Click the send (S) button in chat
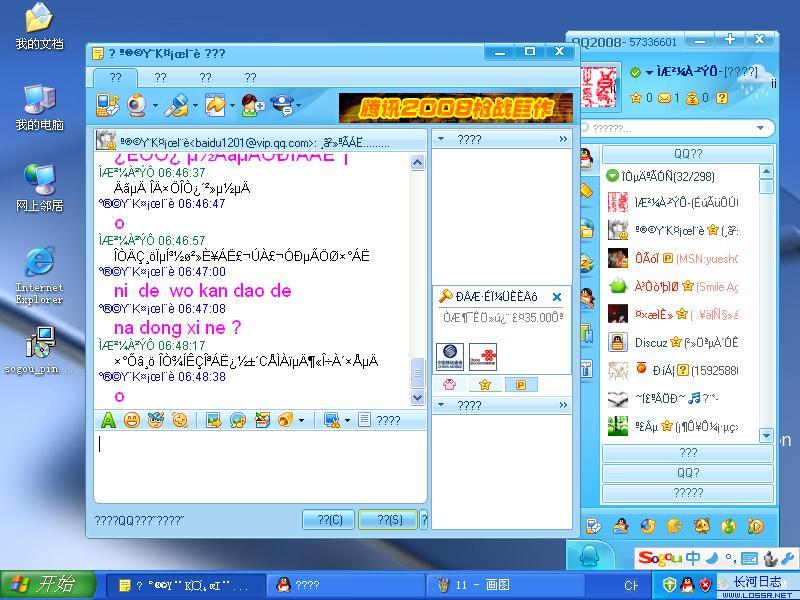The height and width of the screenshot is (600, 800). point(389,519)
